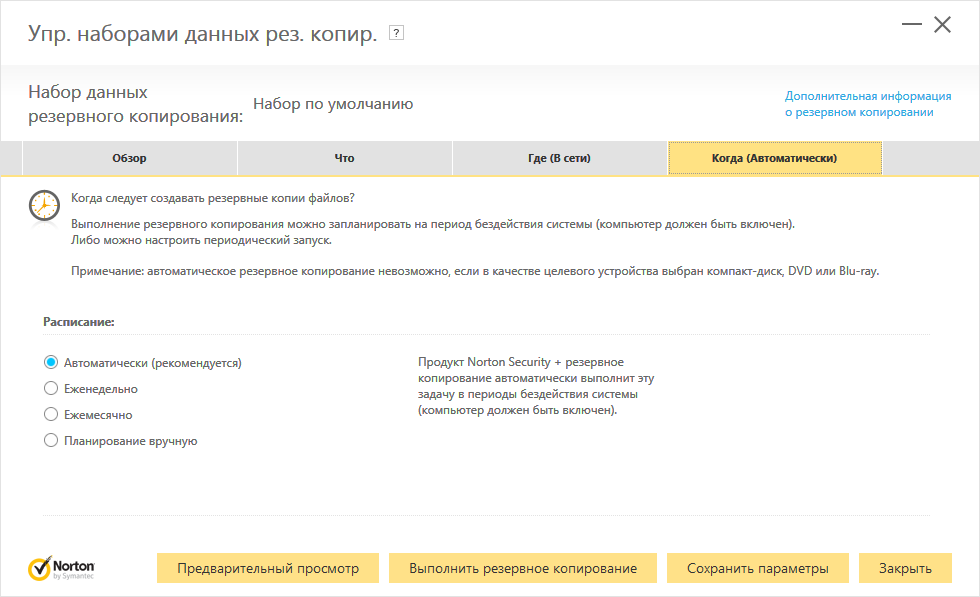
Task: Select the Когда (Автоматически) tab
Action: 774,158
